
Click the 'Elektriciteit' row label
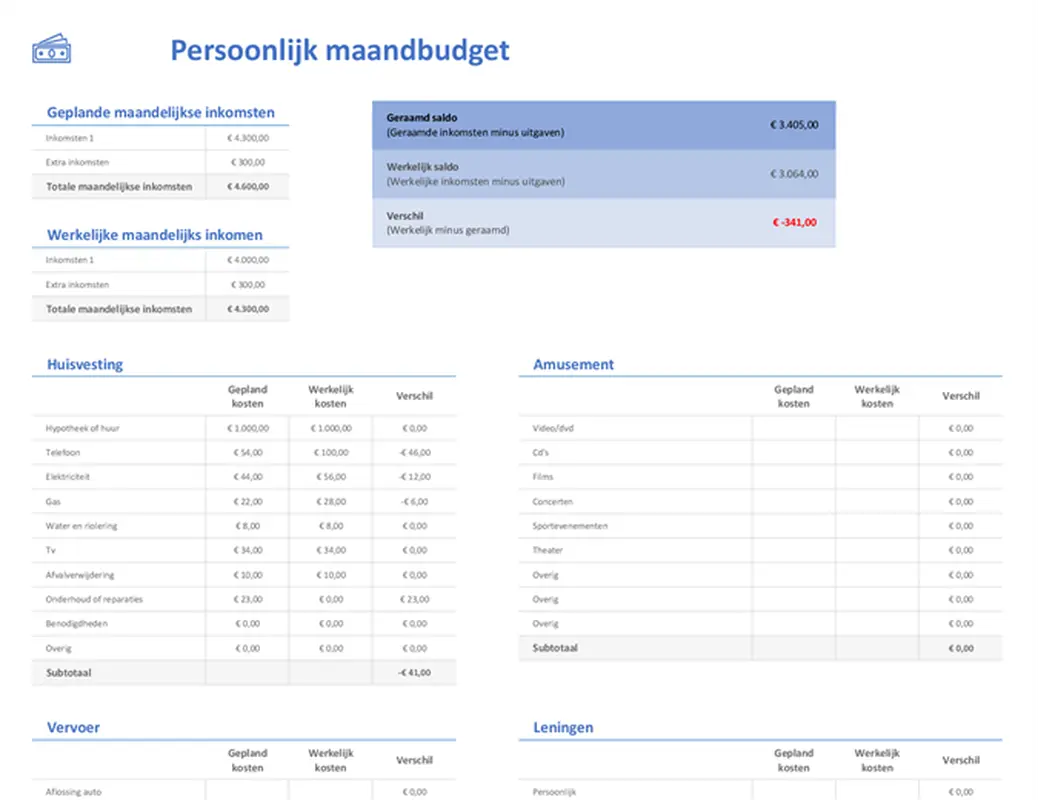coord(68,477)
